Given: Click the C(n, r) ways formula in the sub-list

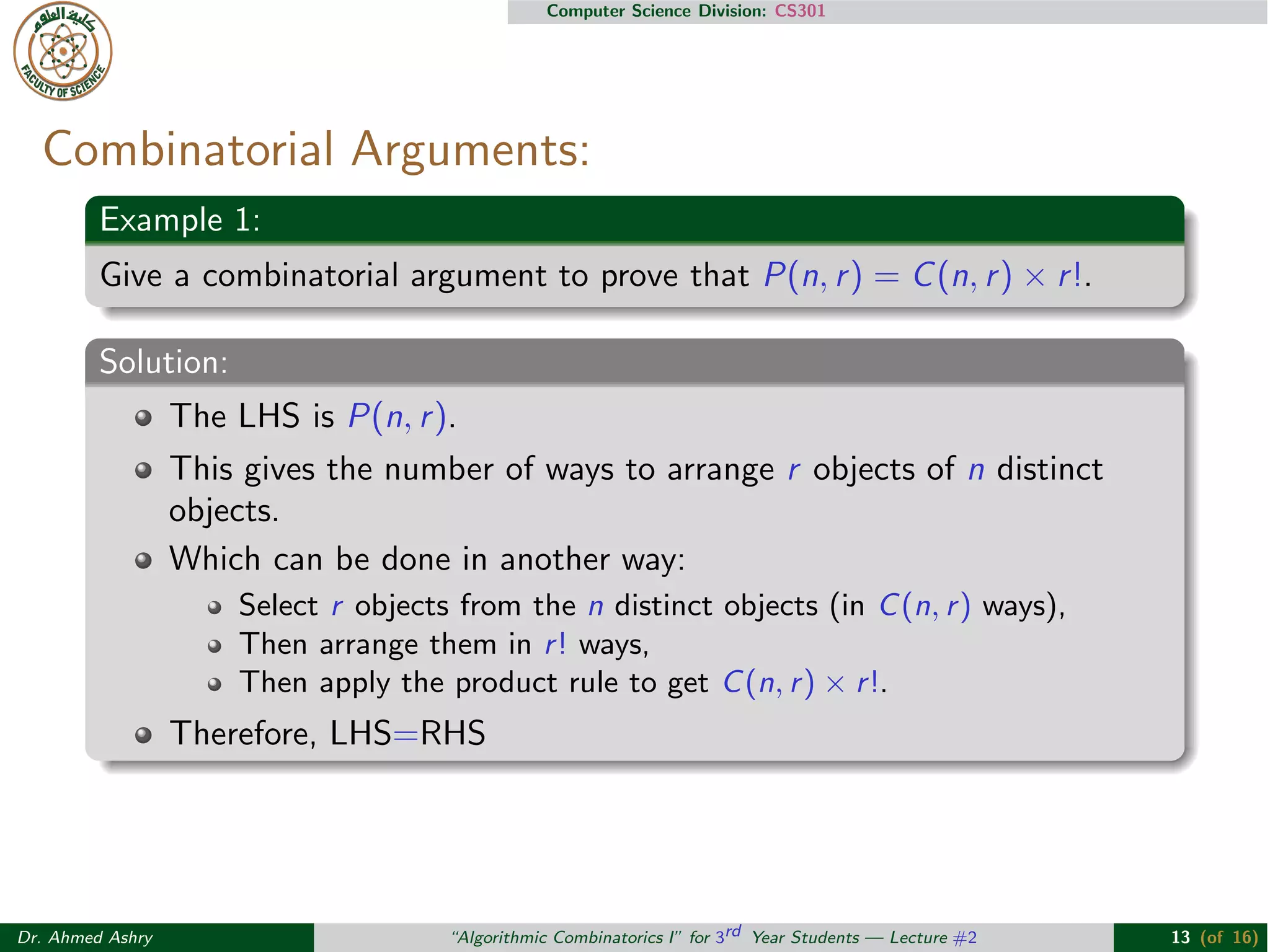Looking at the screenshot, I should click(x=924, y=606).
